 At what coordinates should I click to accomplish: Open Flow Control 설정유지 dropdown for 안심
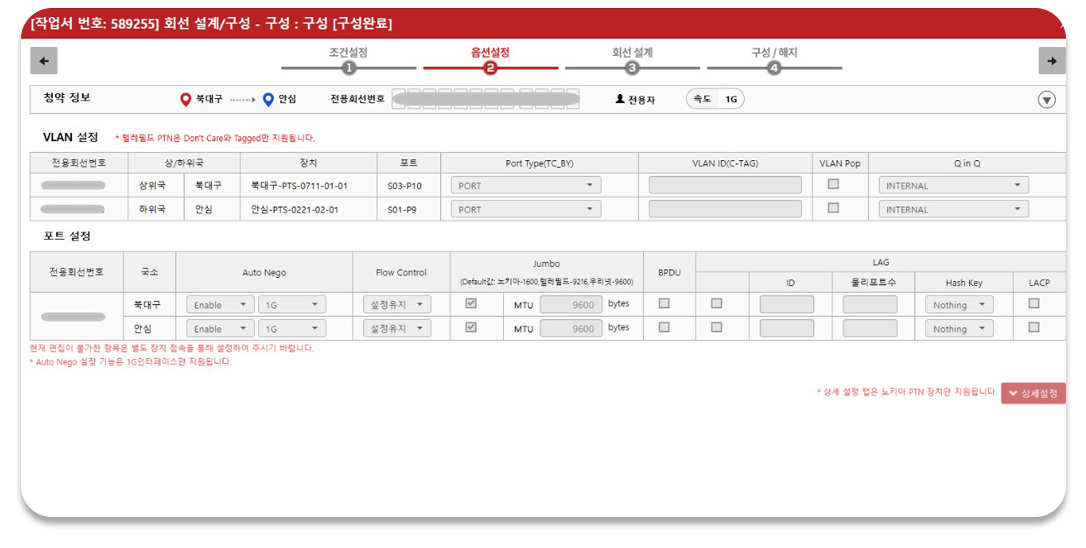(x=397, y=328)
